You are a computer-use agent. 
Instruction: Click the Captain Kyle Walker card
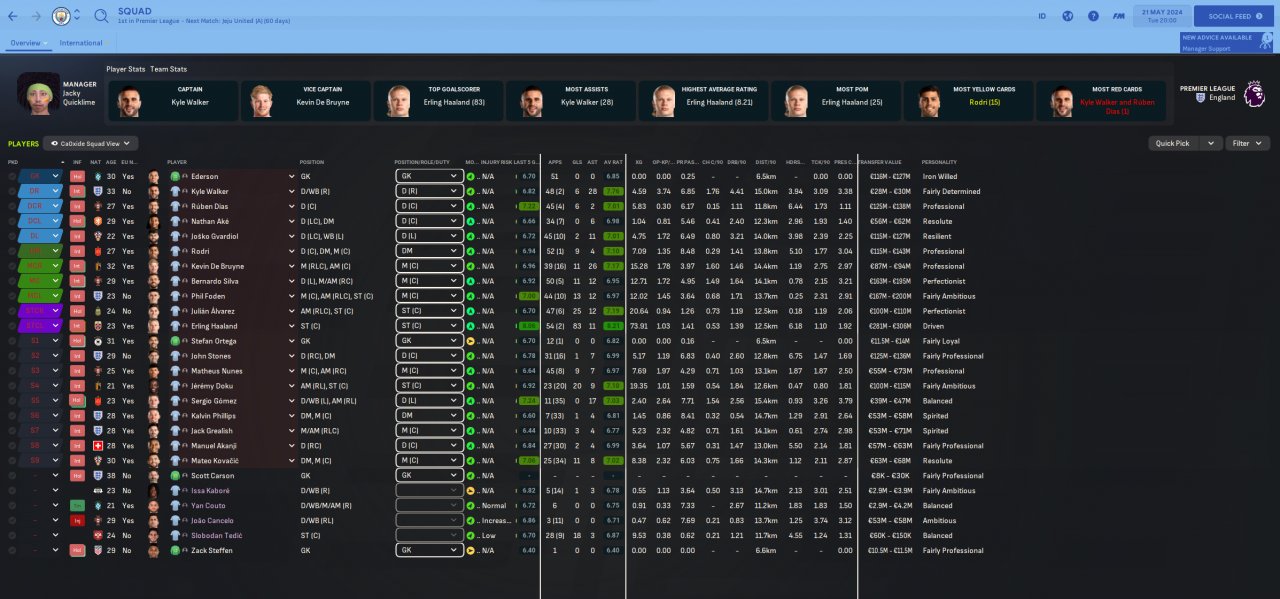(173, 101)
